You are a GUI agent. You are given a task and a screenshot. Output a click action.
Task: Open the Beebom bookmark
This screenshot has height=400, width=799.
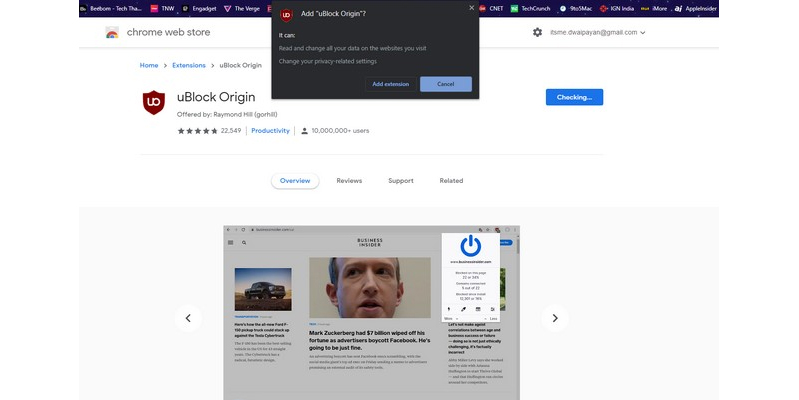coord(111,8)
